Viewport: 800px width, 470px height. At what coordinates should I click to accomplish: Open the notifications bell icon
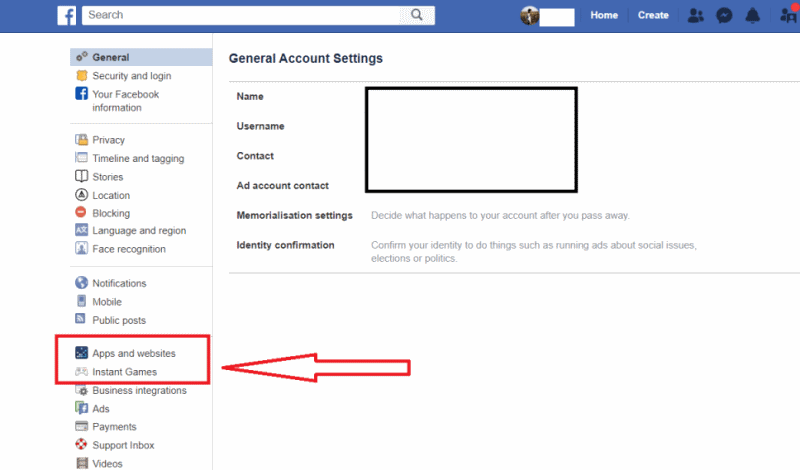point(753,16)
